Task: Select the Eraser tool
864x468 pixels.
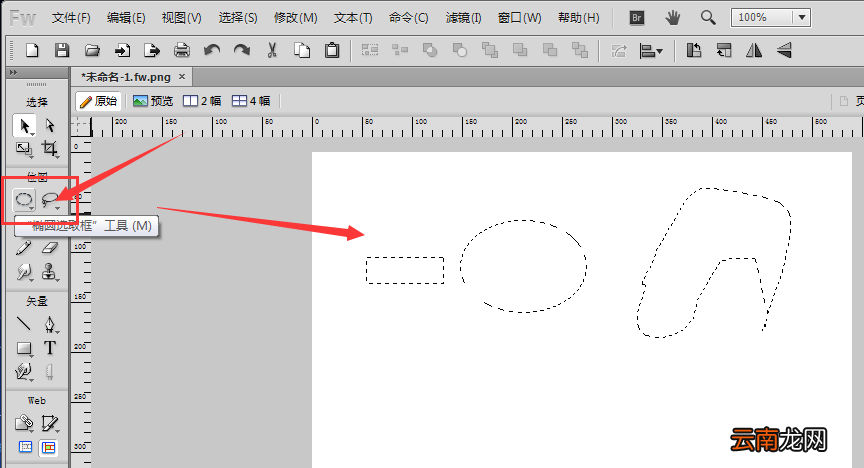Action: (50, 248)
